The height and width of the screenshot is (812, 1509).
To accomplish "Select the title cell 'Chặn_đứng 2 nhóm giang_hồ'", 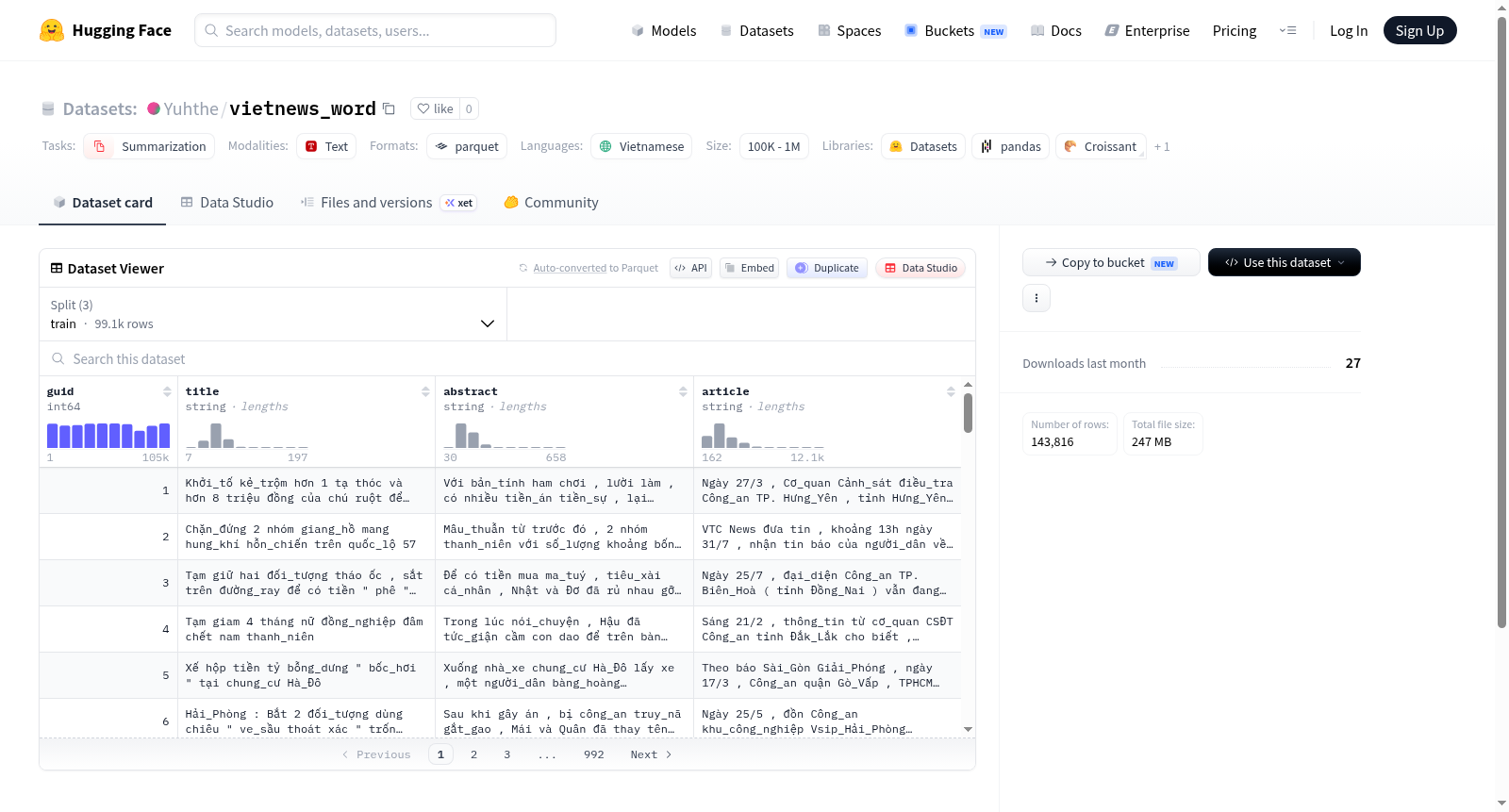I will click(x=307, y=537).
